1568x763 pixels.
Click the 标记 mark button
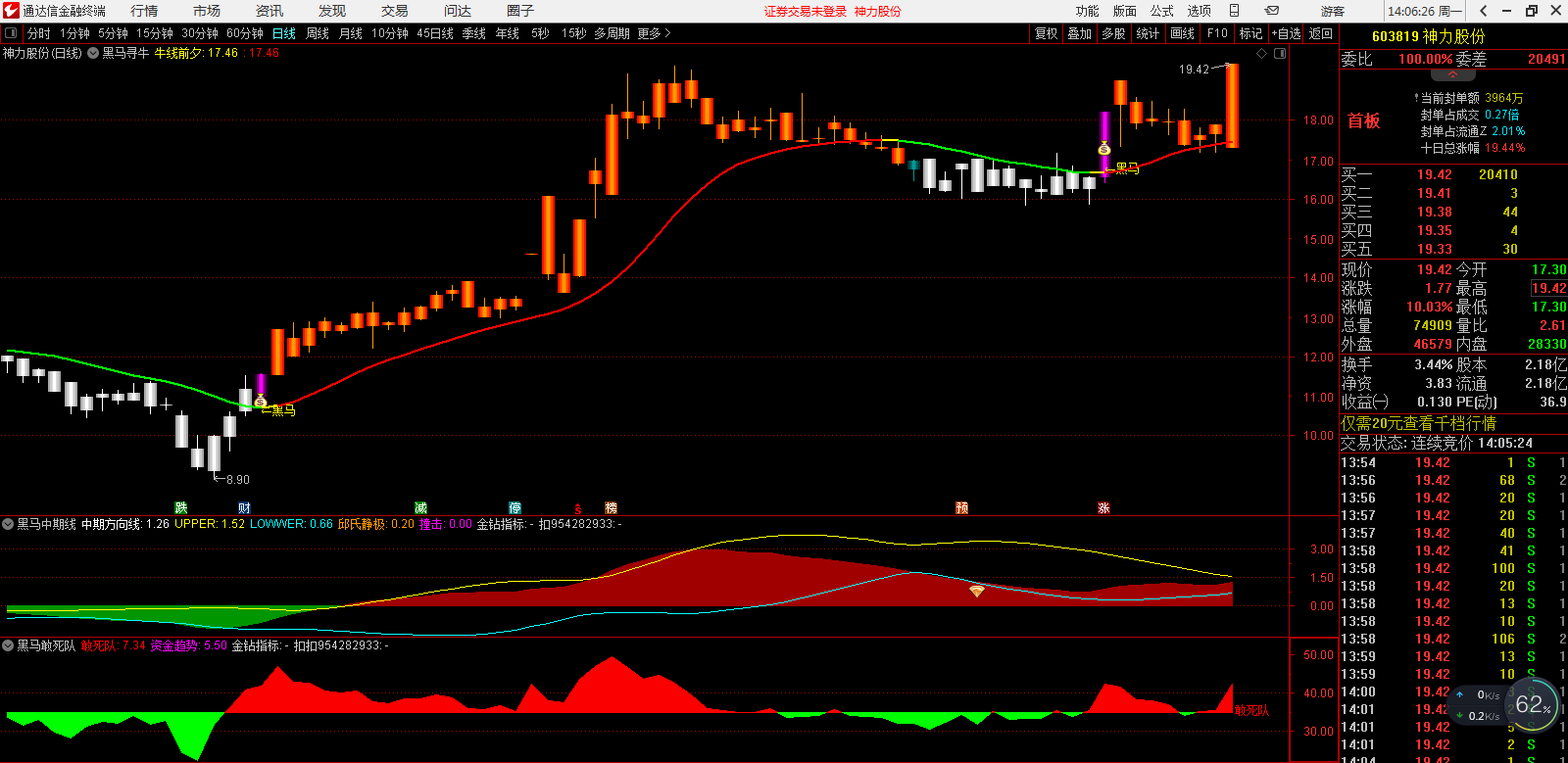[x=1251, y=33]
